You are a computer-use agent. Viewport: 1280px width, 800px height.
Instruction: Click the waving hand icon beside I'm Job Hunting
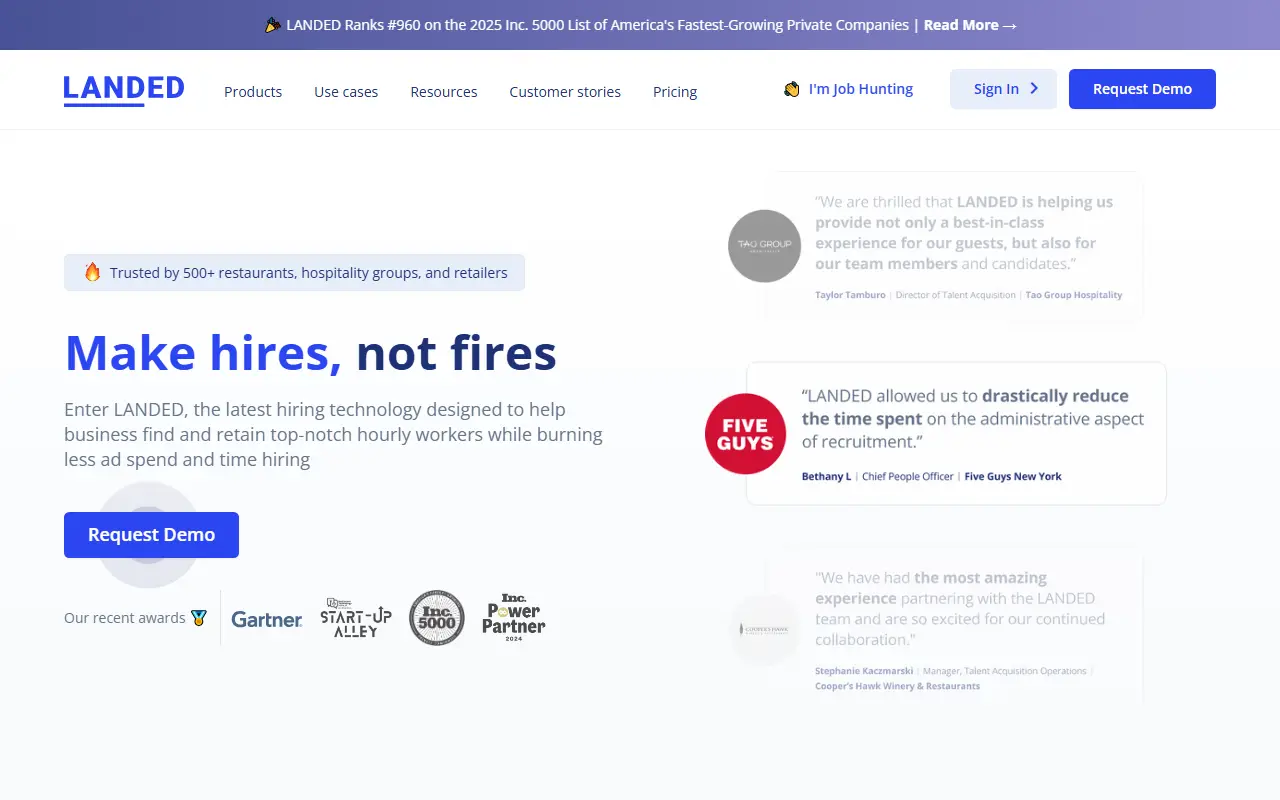click(792, 89)
